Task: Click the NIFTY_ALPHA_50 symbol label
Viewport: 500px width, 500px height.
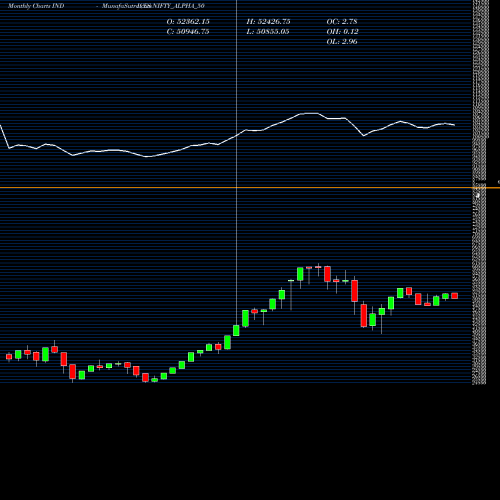Action: click(x=178, y=6)
